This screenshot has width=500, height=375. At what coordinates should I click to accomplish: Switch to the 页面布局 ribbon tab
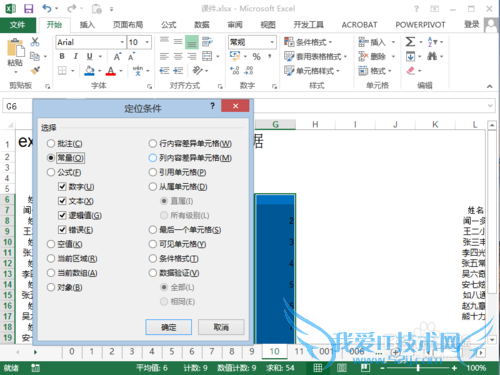128,25
